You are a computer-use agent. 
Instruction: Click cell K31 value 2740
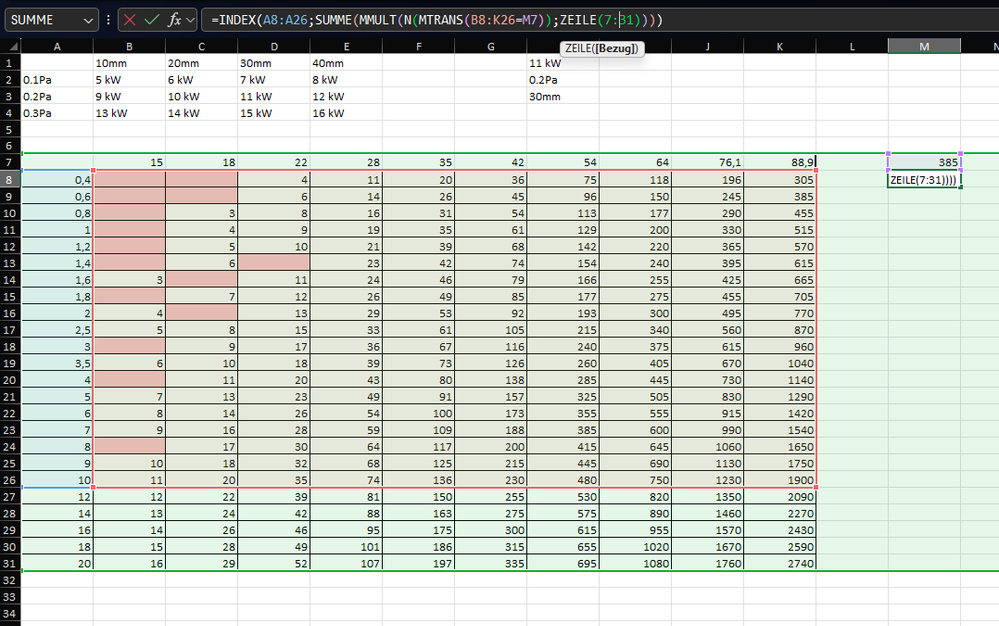[x=780, y=563]
